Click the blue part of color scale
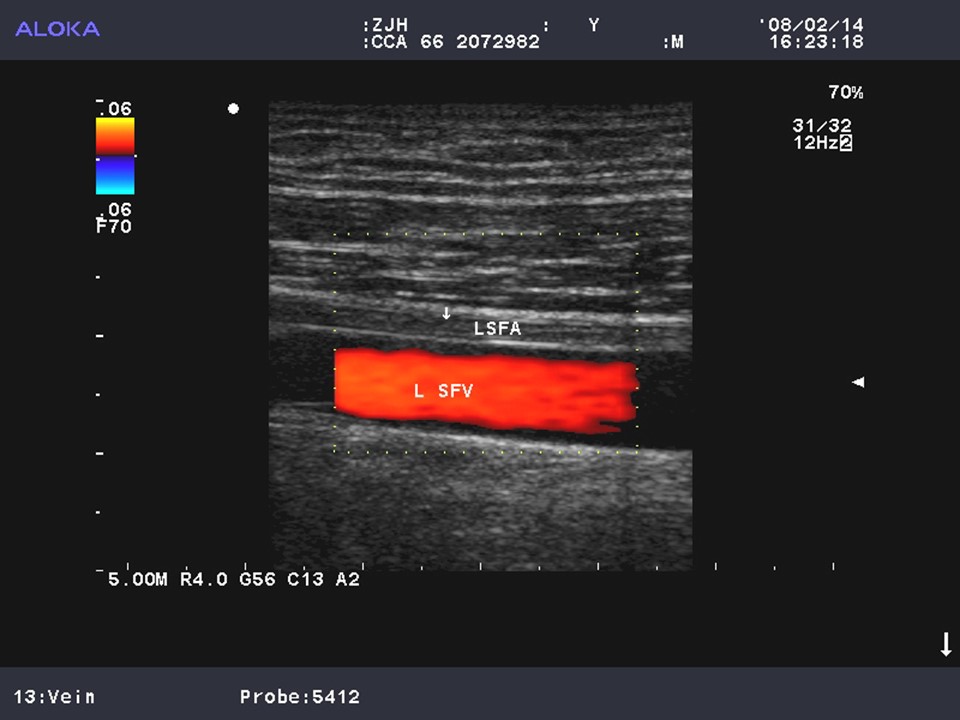 point(115,175)
